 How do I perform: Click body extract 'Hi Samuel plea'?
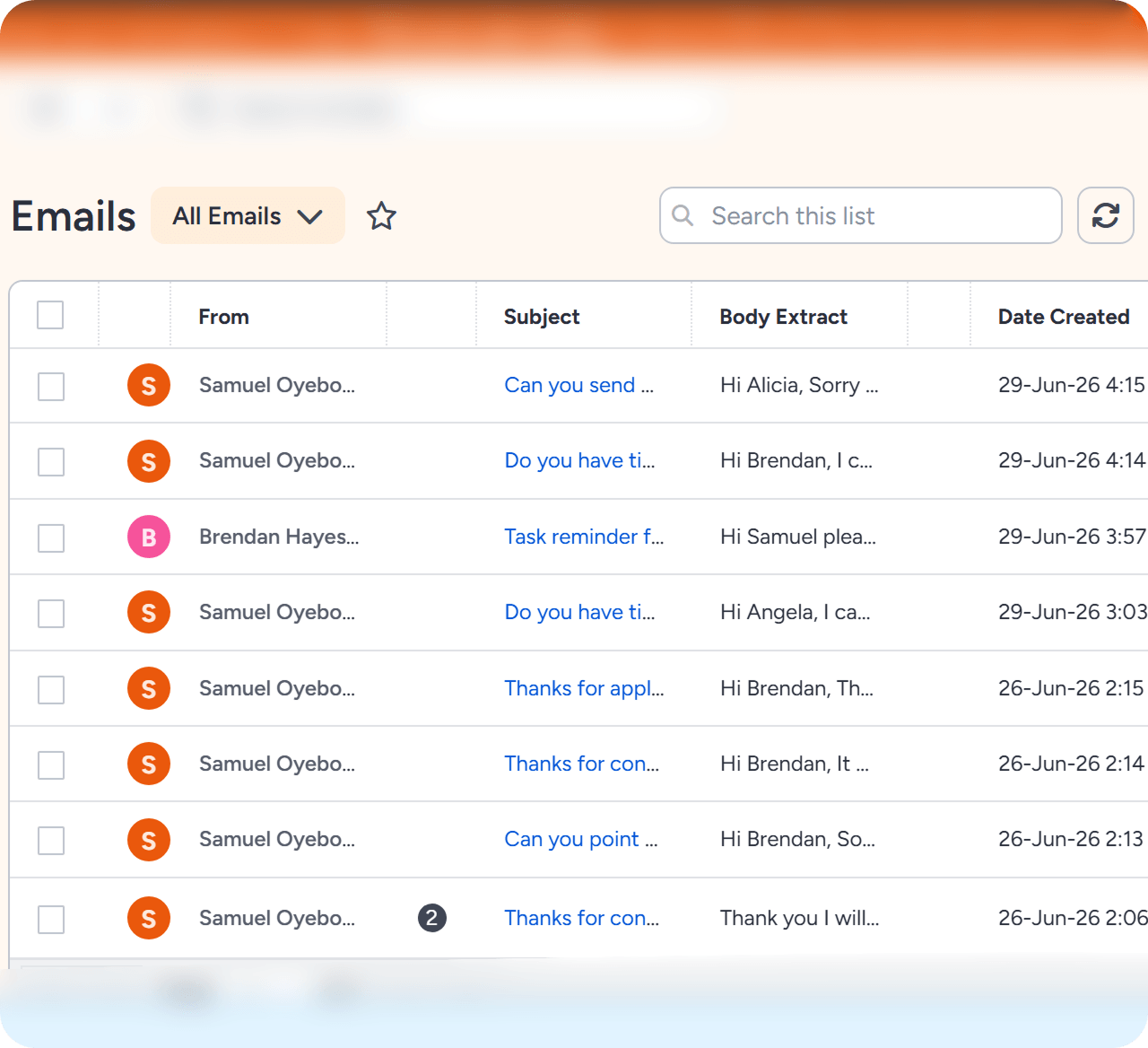click(798, 537)
